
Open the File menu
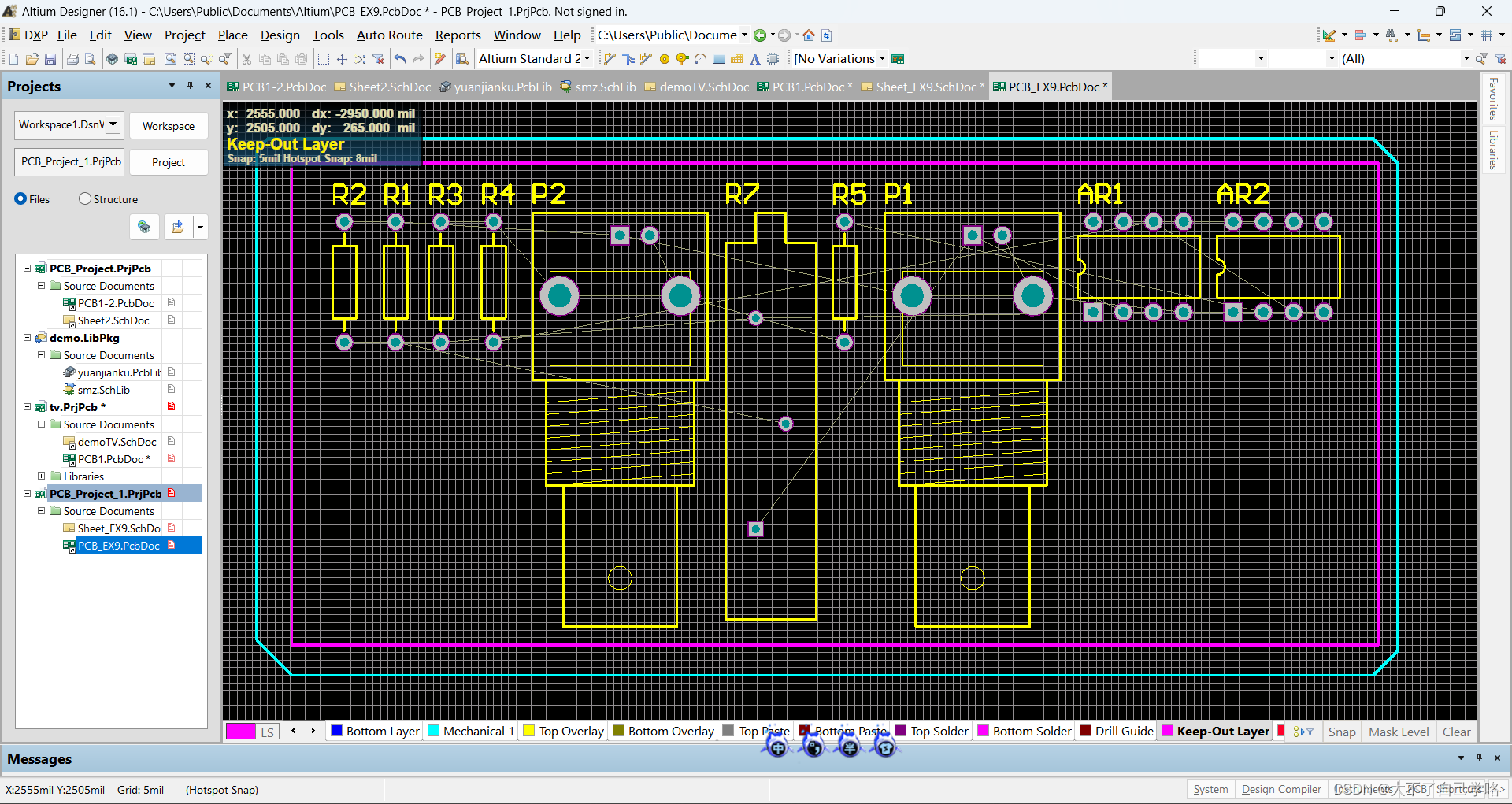67,35
